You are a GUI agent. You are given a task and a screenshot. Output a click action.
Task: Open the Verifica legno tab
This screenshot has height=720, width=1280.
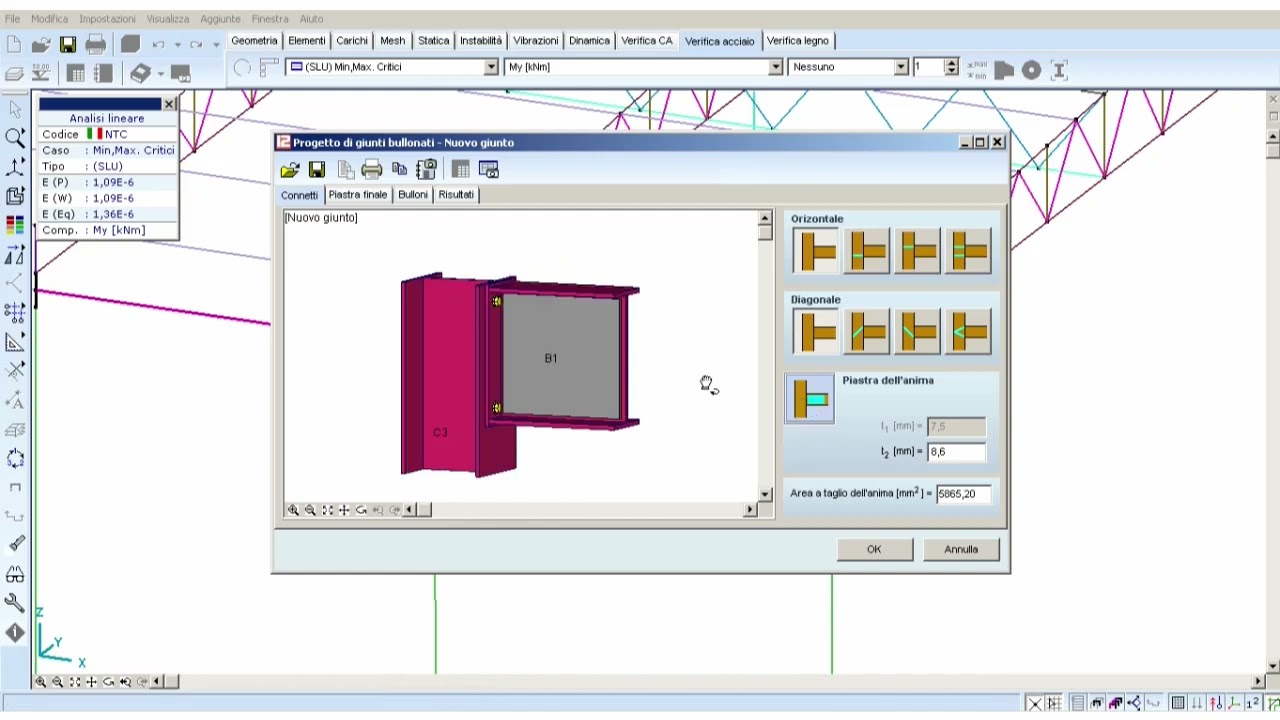coord(798,40)
